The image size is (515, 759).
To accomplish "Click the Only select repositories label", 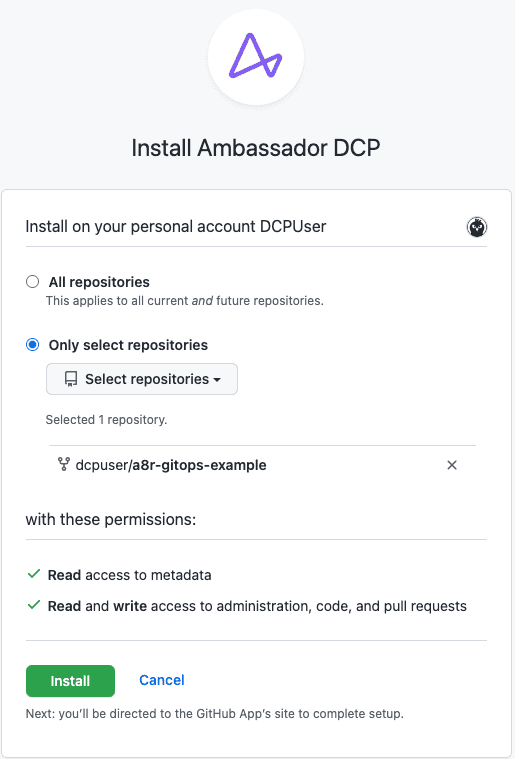I will point(128,345).
